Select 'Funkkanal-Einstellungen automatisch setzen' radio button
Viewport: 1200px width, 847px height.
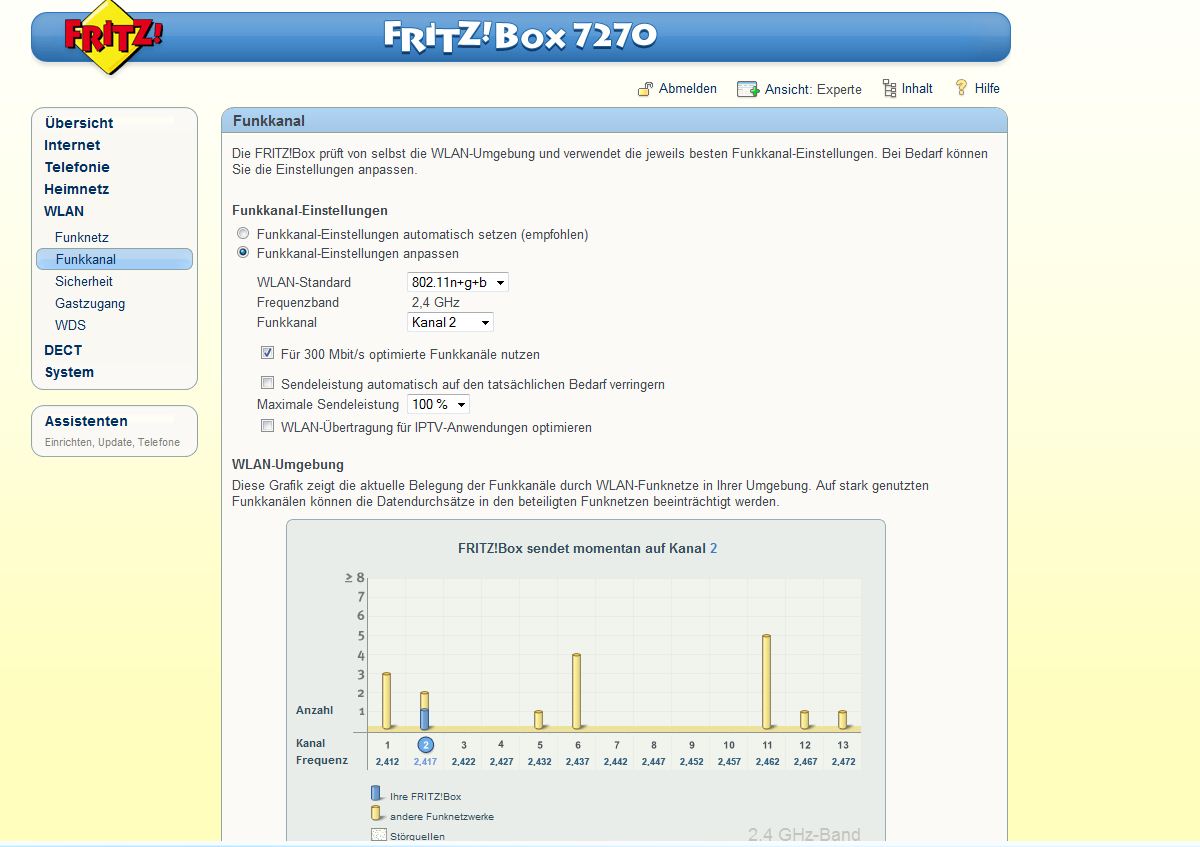[x=243, y=234]
